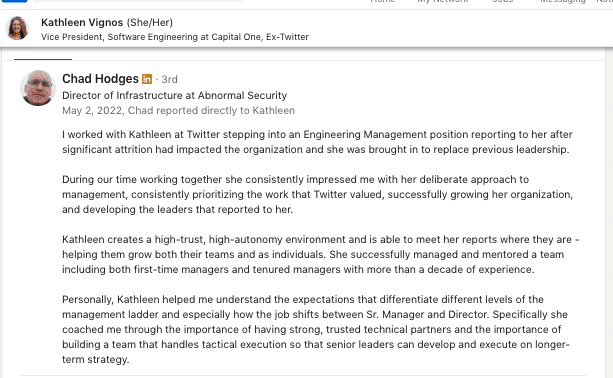The image size is (613, 378).
Task: Open Jobs in the top navigation bar
Action: [503, 1]
